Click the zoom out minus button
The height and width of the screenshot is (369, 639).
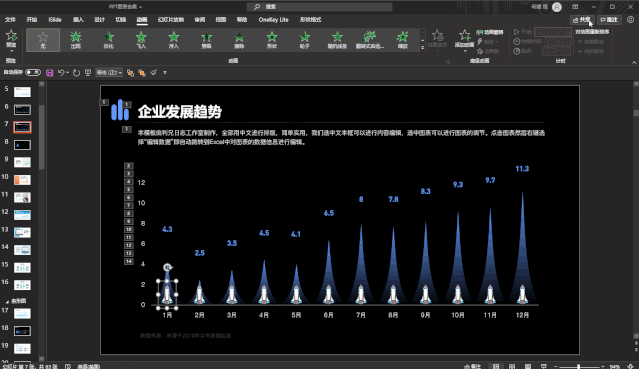pyautogui.click(x=556, y=367)
